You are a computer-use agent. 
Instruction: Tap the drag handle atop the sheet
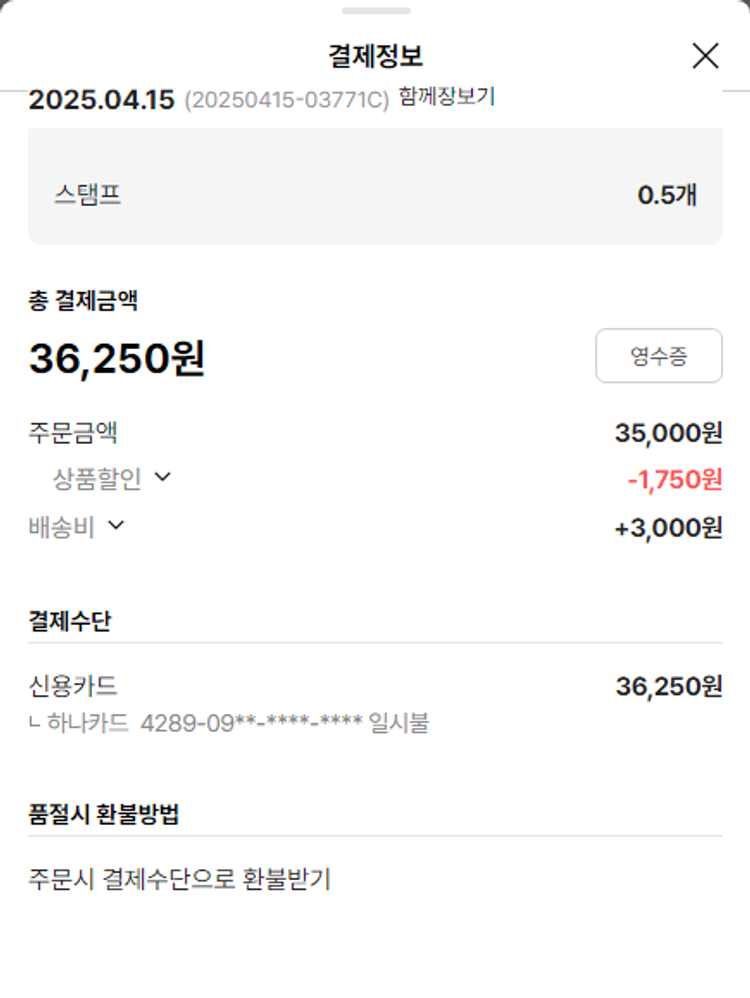(375, 11)
